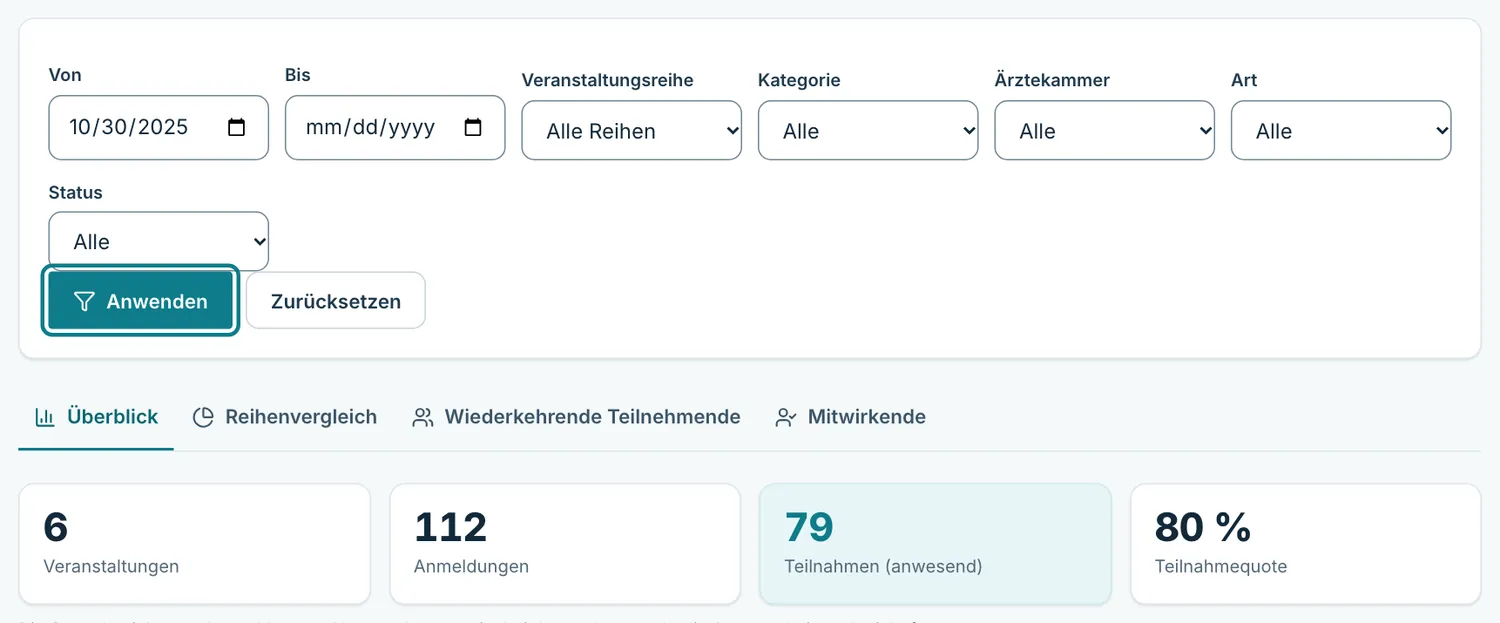This screenshot has width=1500, height=623.
Task: Select the Teilnahmequote card showing 80 %
Action: (1305, 544)
